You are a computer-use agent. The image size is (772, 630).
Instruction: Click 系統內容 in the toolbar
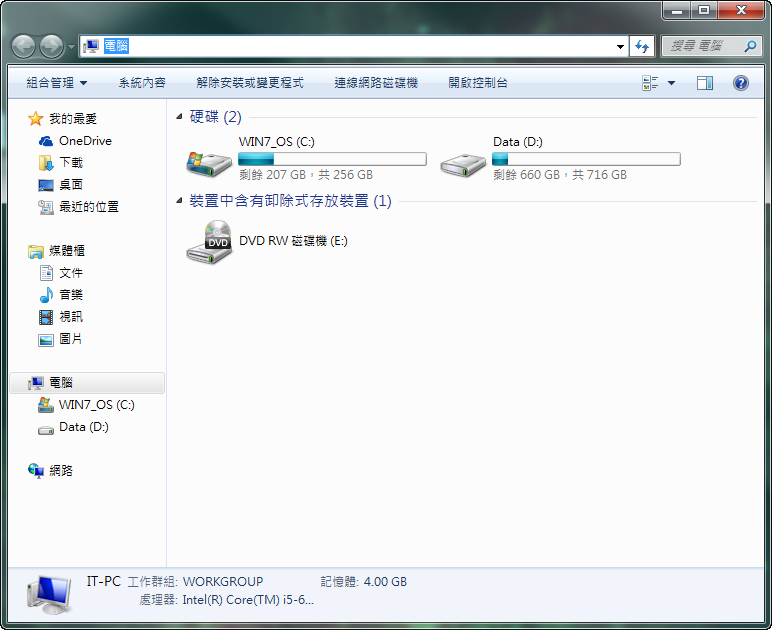(x=142, y=83)
